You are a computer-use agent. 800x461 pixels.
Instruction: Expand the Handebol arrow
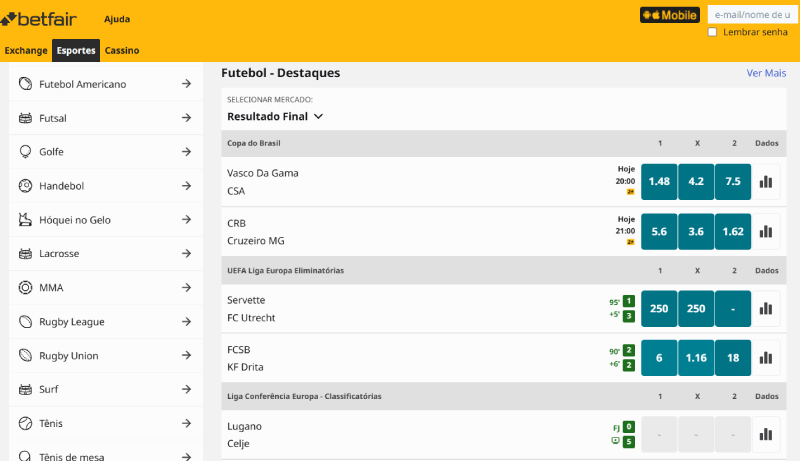tap(186, 186)
